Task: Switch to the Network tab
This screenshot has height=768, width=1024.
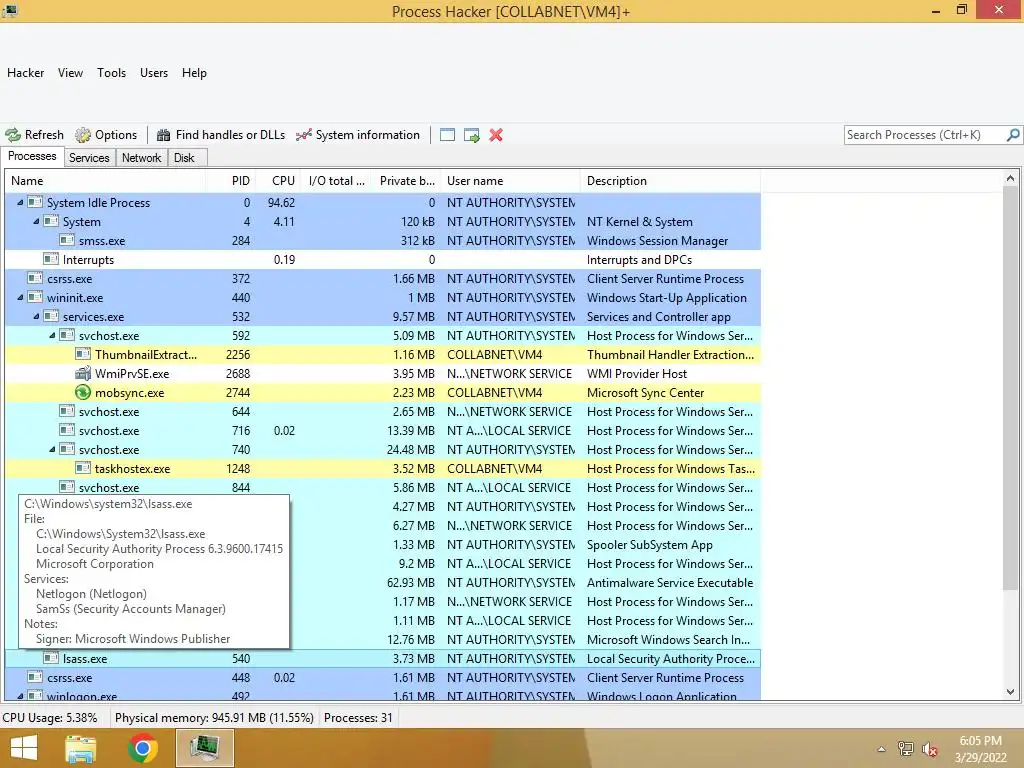Action: 141,158
